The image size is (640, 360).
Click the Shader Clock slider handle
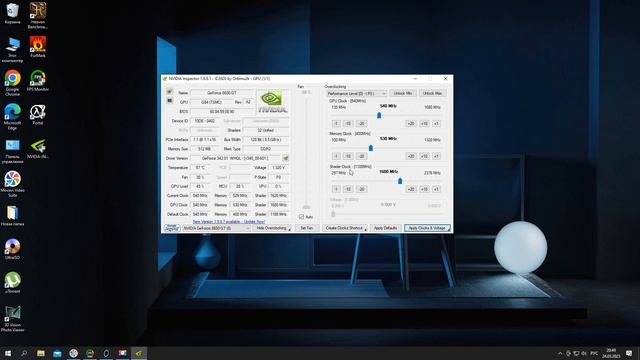coord(400,181)
